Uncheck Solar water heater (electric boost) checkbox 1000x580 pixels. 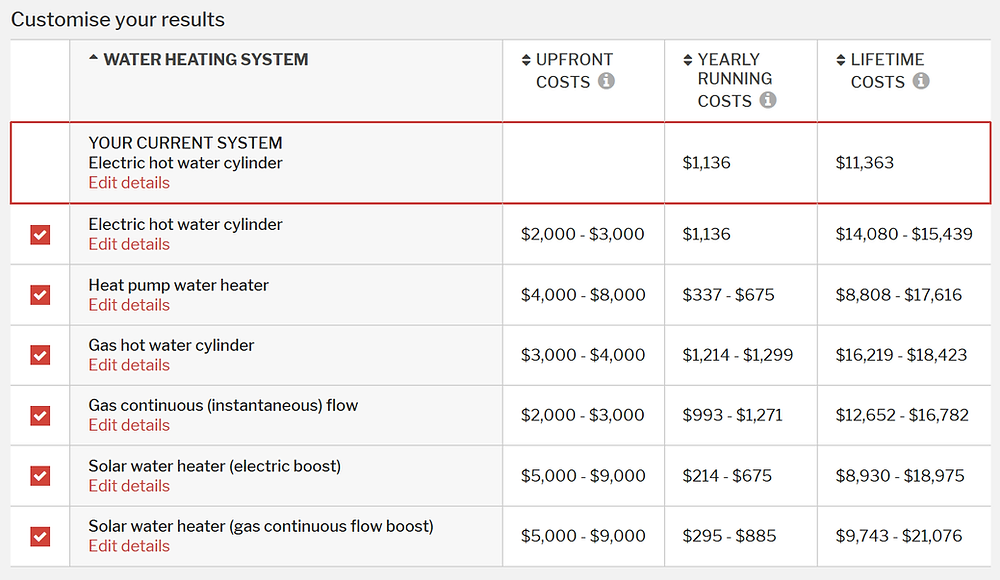click(40, 476)
